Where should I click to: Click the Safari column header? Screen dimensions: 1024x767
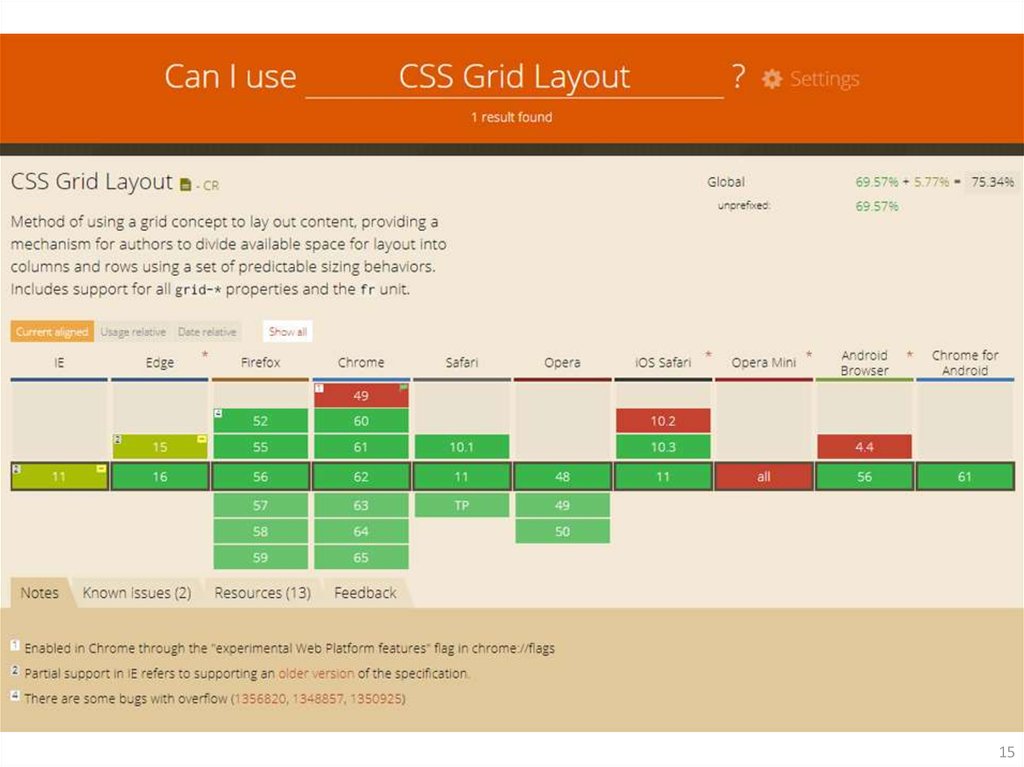[462, 363]
